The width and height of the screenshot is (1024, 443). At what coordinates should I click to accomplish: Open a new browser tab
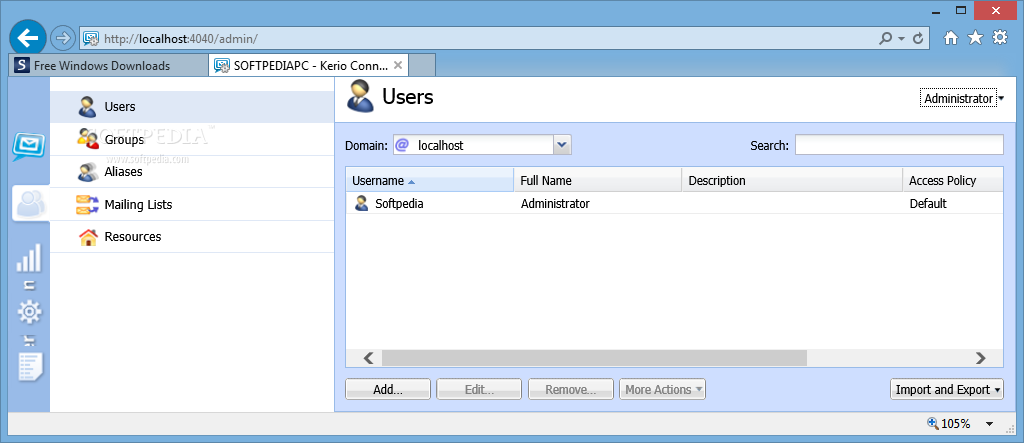[423, 65]
